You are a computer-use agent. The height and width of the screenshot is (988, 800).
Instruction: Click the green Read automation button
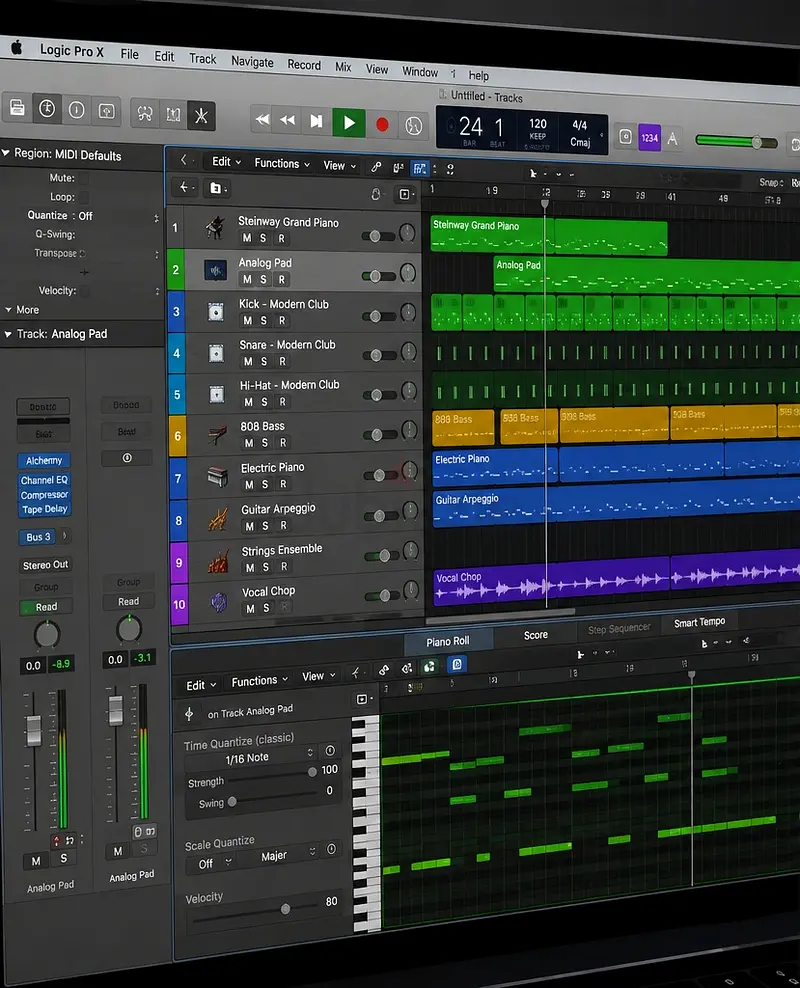point(45,607)
